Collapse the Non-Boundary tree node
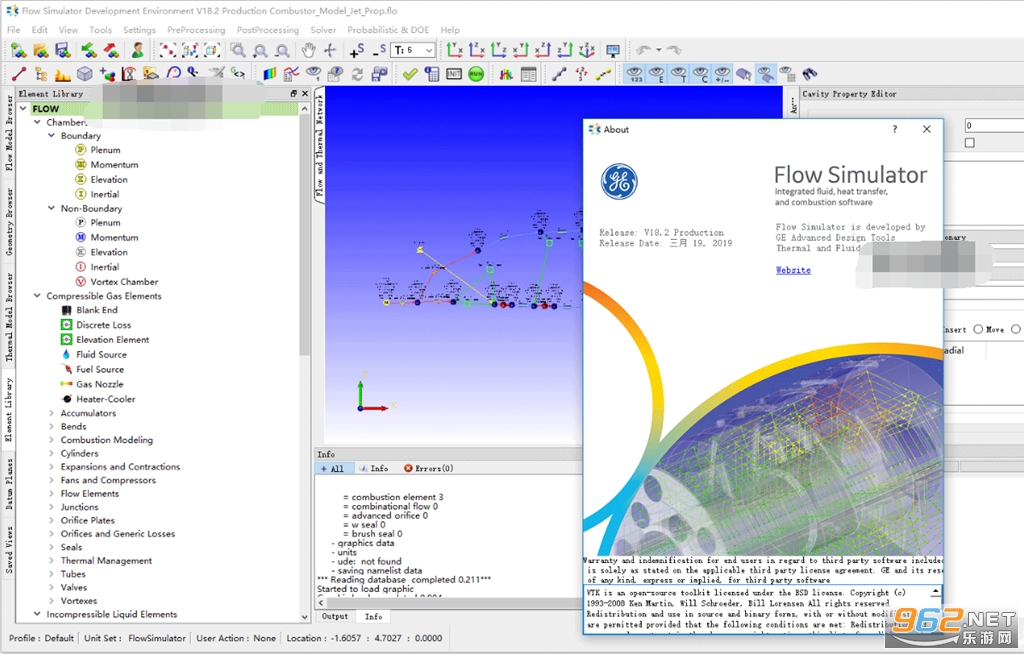Viewport: 1024px width, 654px height. tap(52, 208)
